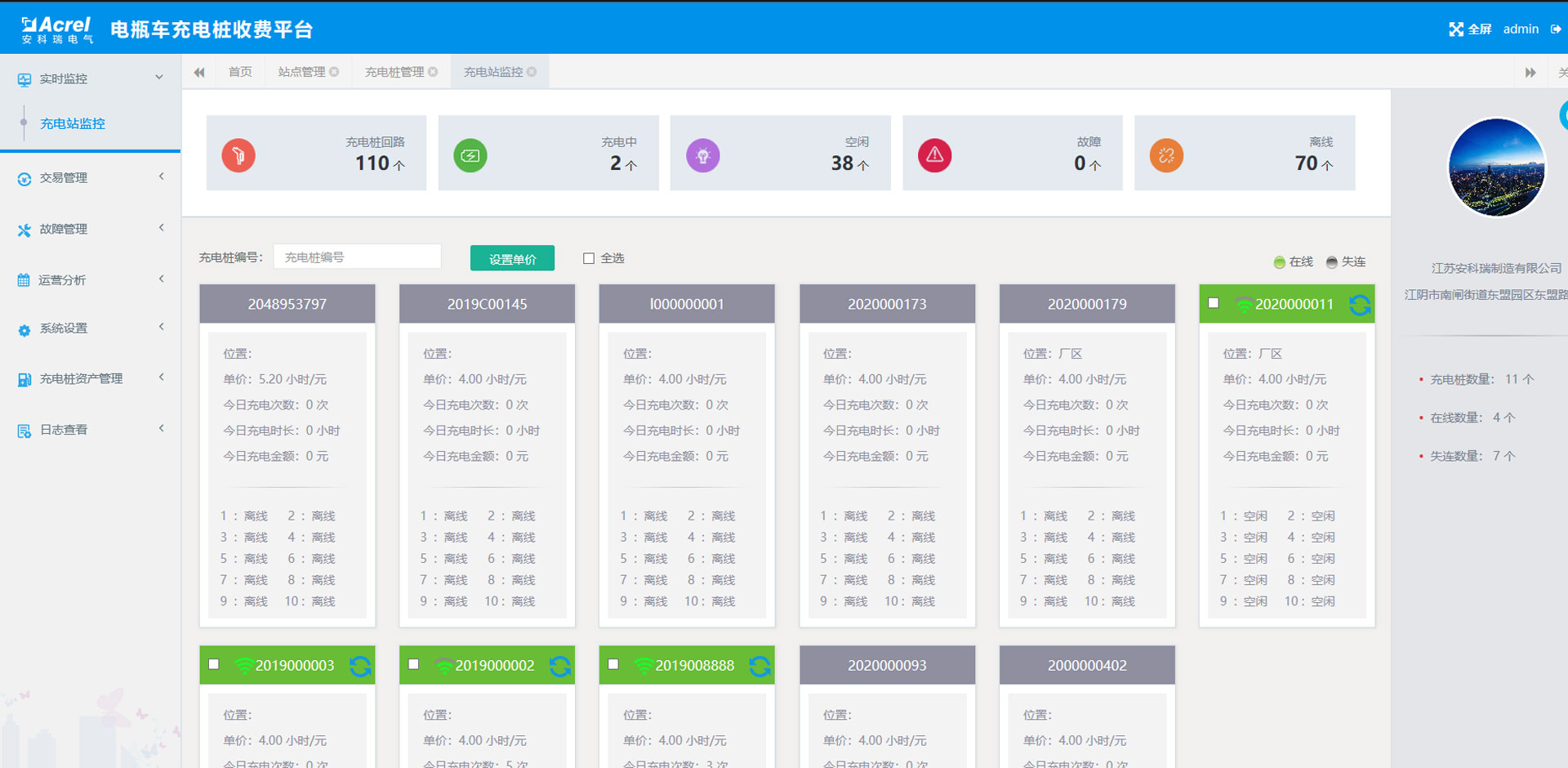Expand the 运营分析 menu chevron
The image size is (1568, 768).
162,279
